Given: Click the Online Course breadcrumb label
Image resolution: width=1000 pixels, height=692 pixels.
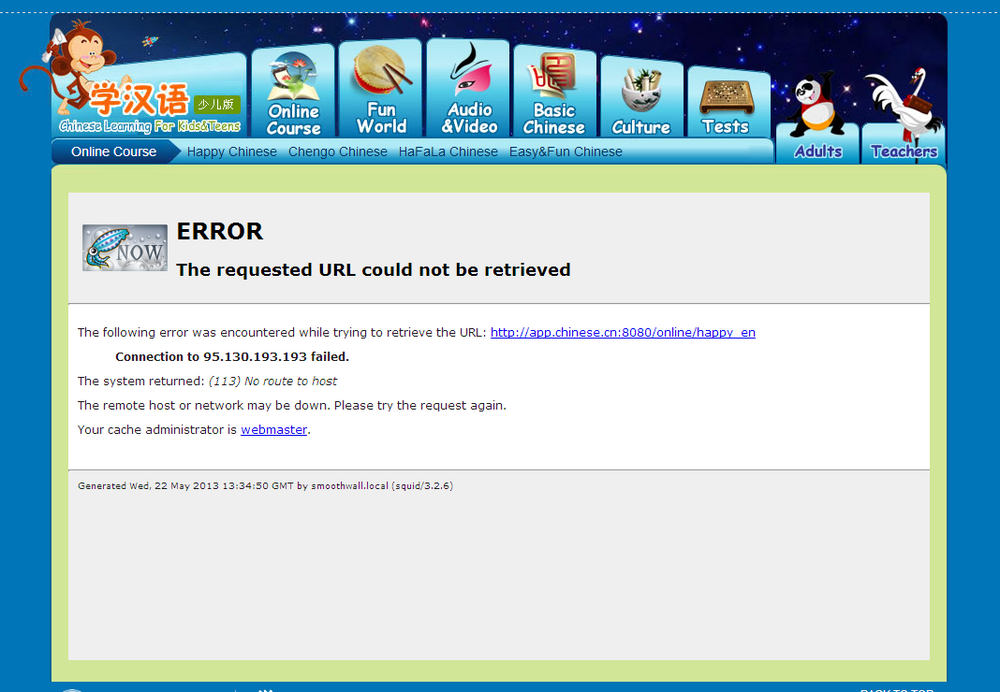Looking at the screenshot, I should click(x=114, y=152).
